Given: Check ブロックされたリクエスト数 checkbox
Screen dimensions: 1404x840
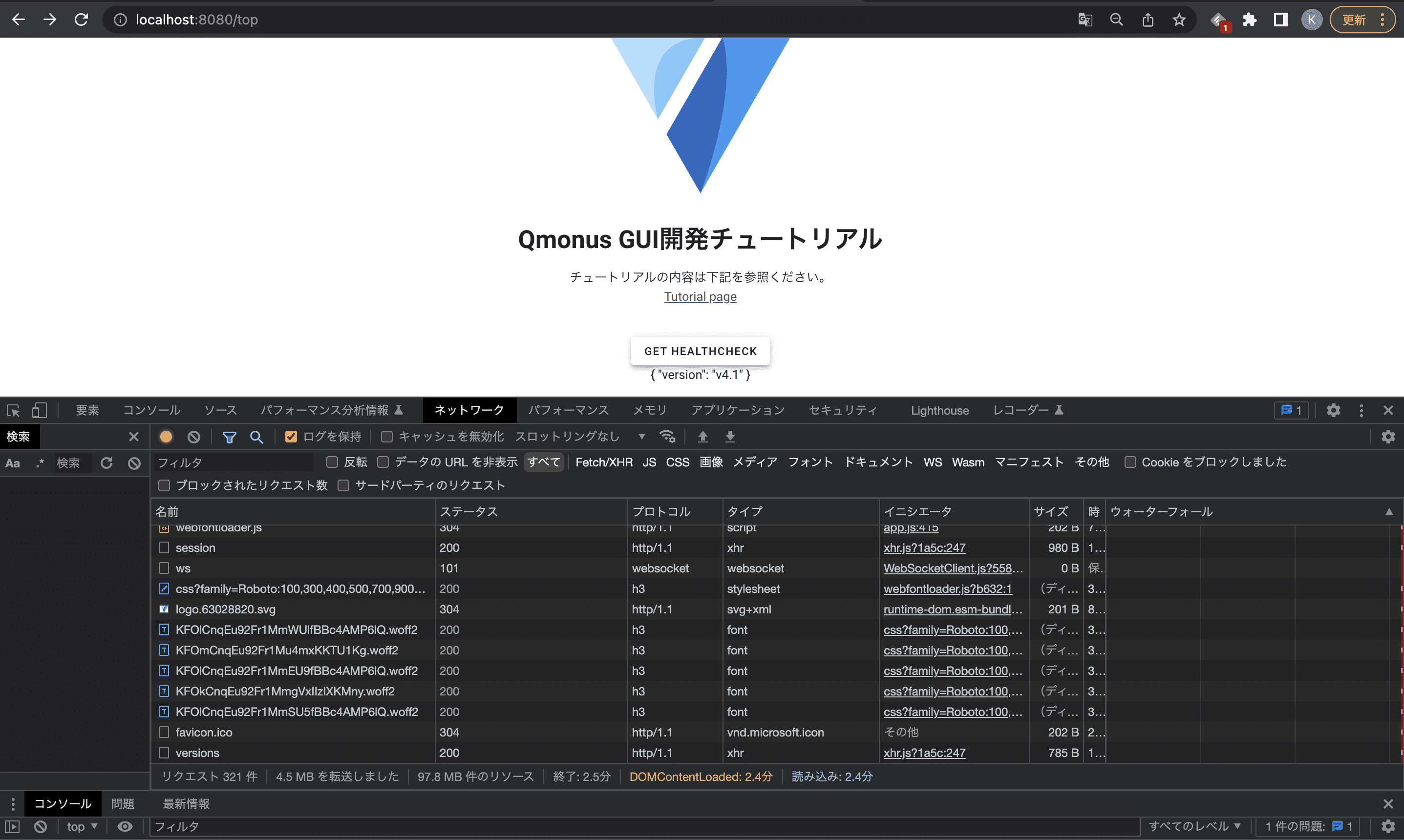Looking at the screenshot, I should coord(164,485).
